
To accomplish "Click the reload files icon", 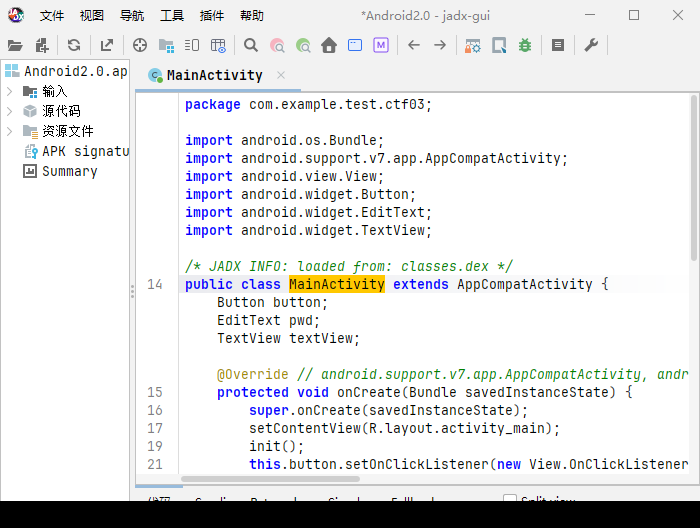I will [x=74, y=45].
